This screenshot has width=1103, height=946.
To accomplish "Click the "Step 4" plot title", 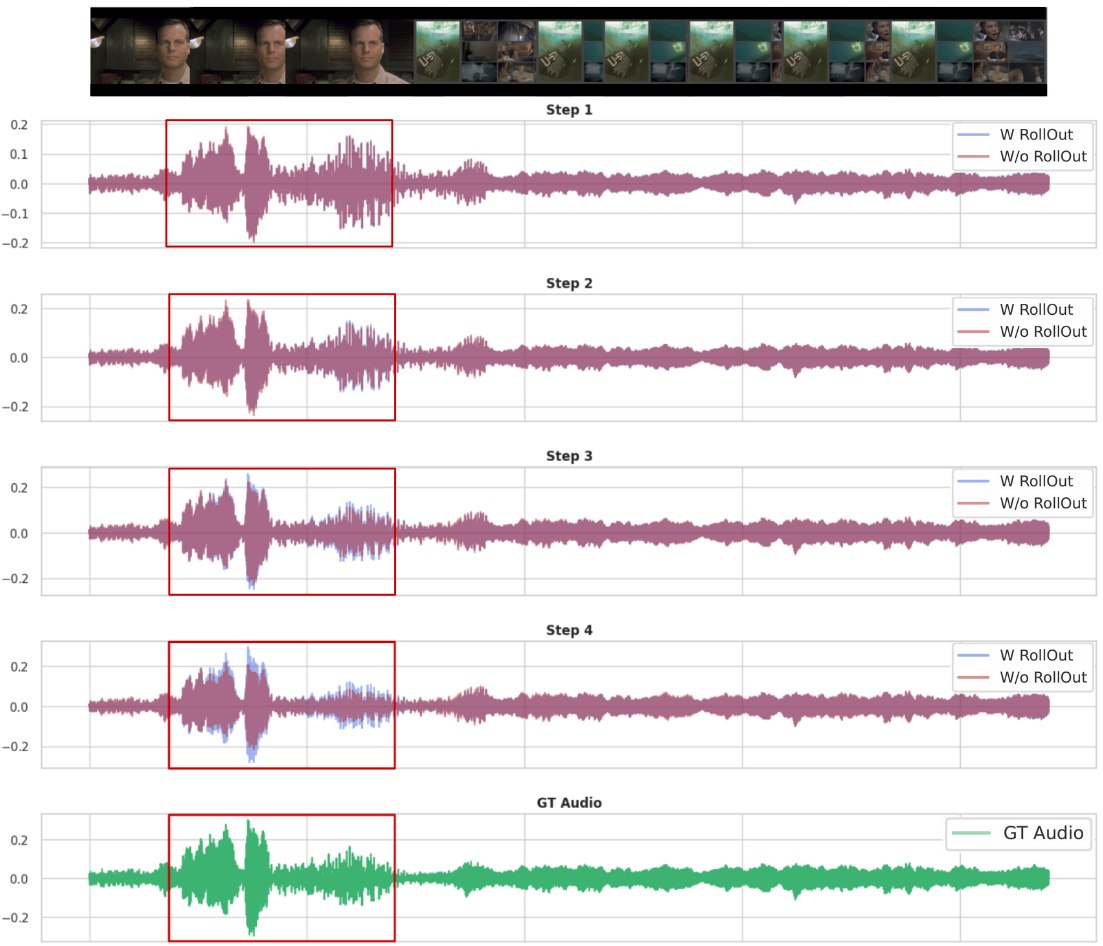I will click(569, 630).
